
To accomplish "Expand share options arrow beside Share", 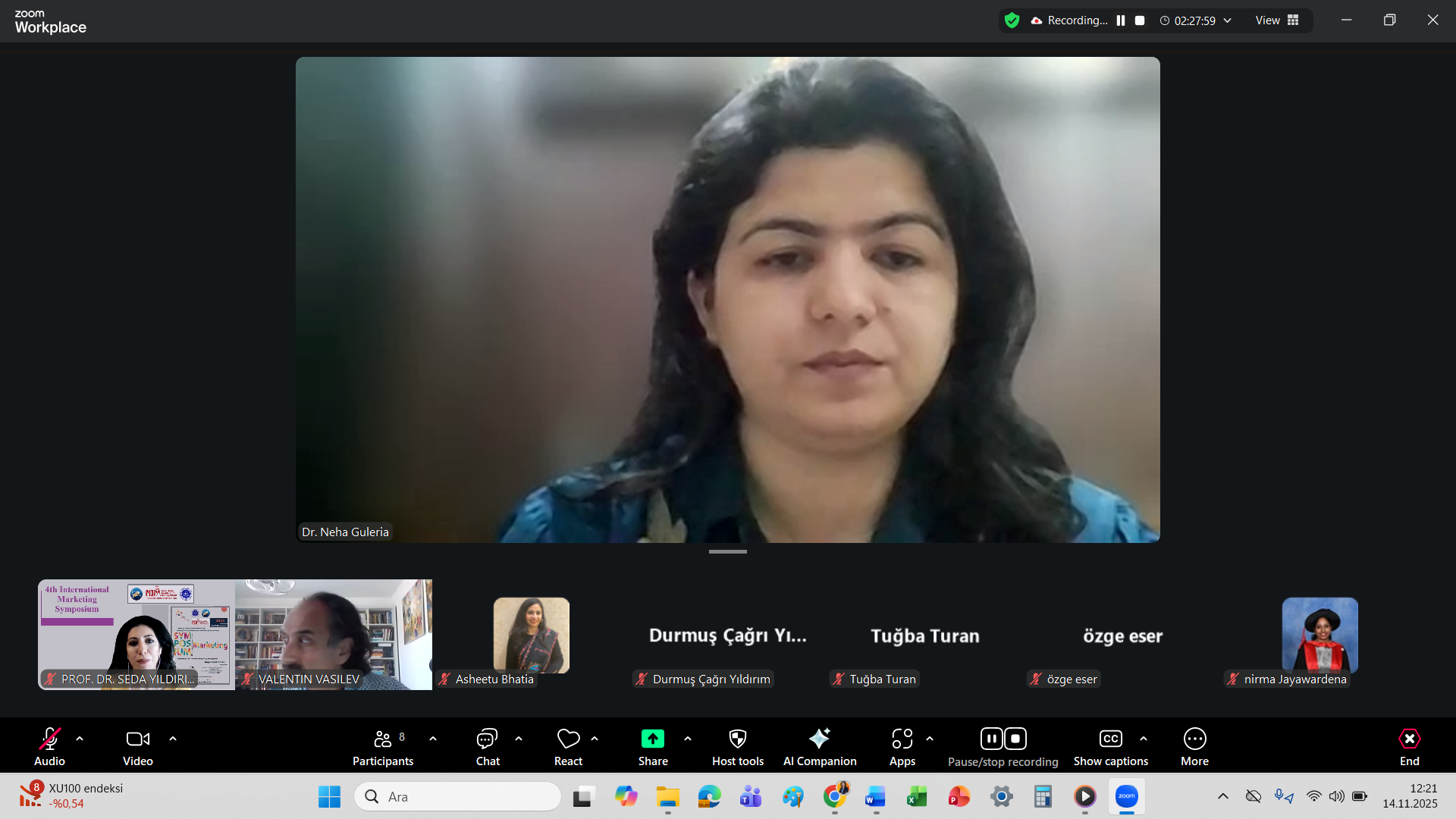I will [688, 739].
